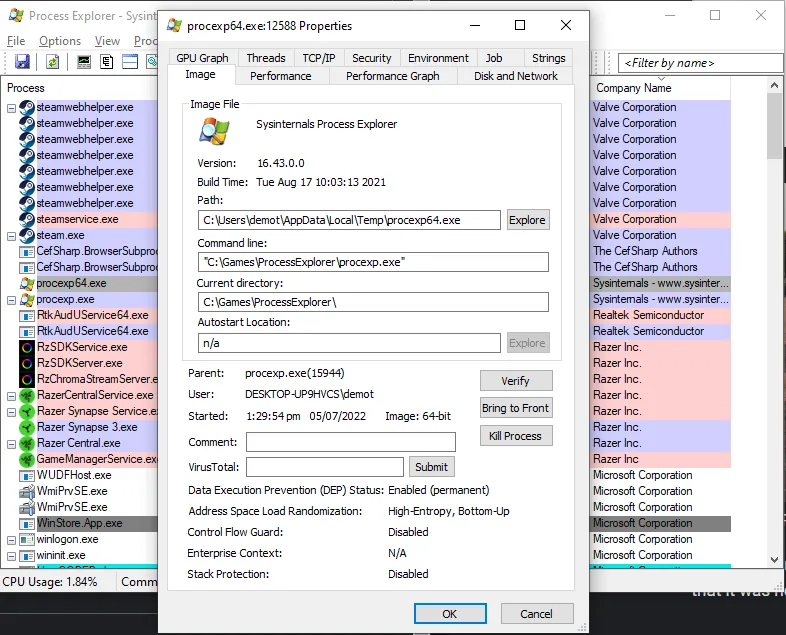Click the first CefSharp.BrowserSubprocess icon
Viewport: 786px width, 635px height.
[x=27, y=251]
